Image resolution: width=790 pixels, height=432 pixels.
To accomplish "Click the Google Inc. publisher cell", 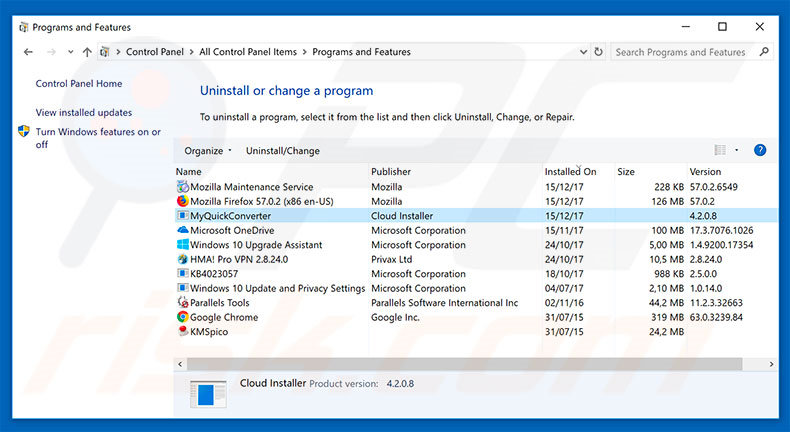I will [x=395, y=318].
